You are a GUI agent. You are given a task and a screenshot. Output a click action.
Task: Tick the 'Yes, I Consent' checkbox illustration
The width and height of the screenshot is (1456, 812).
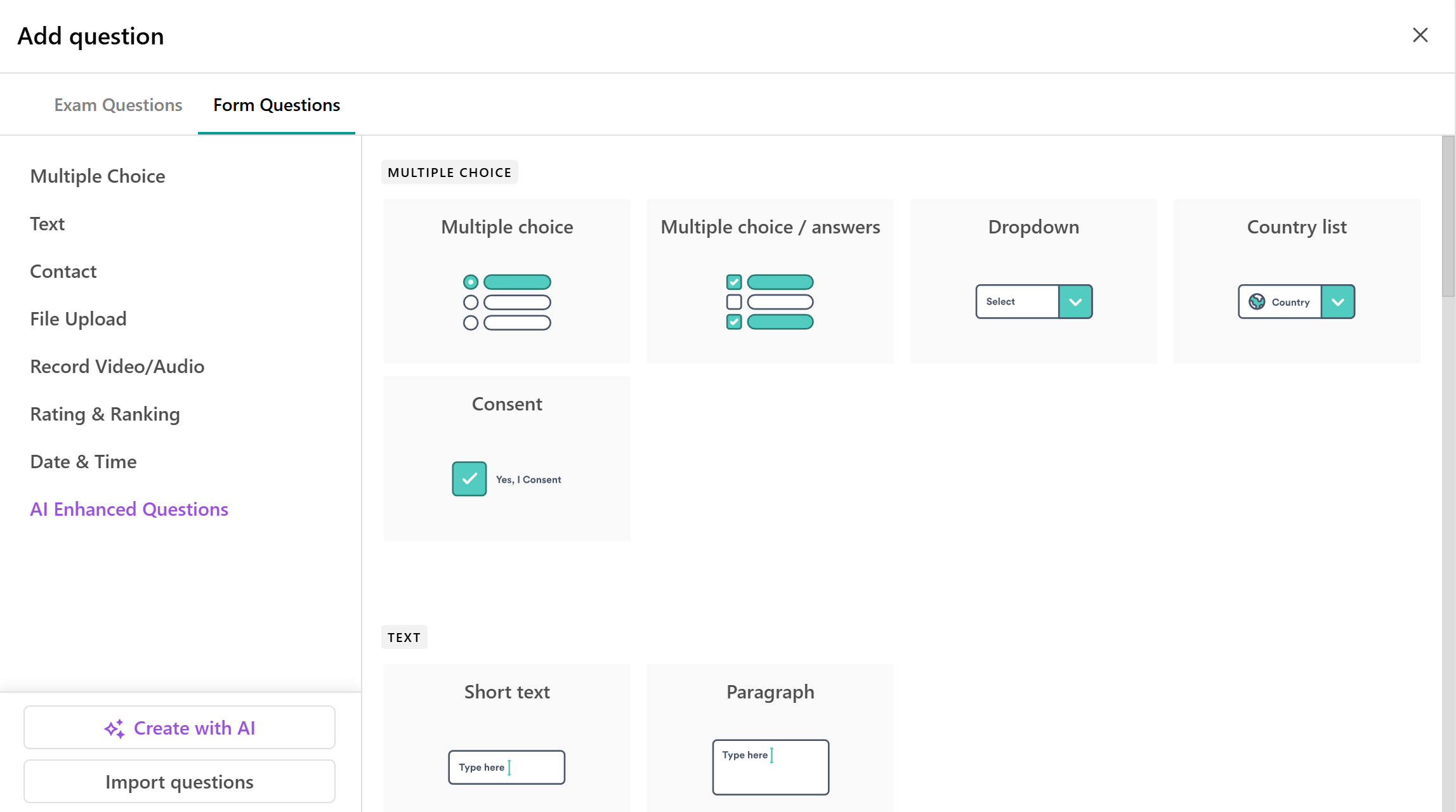coord(469,479)
